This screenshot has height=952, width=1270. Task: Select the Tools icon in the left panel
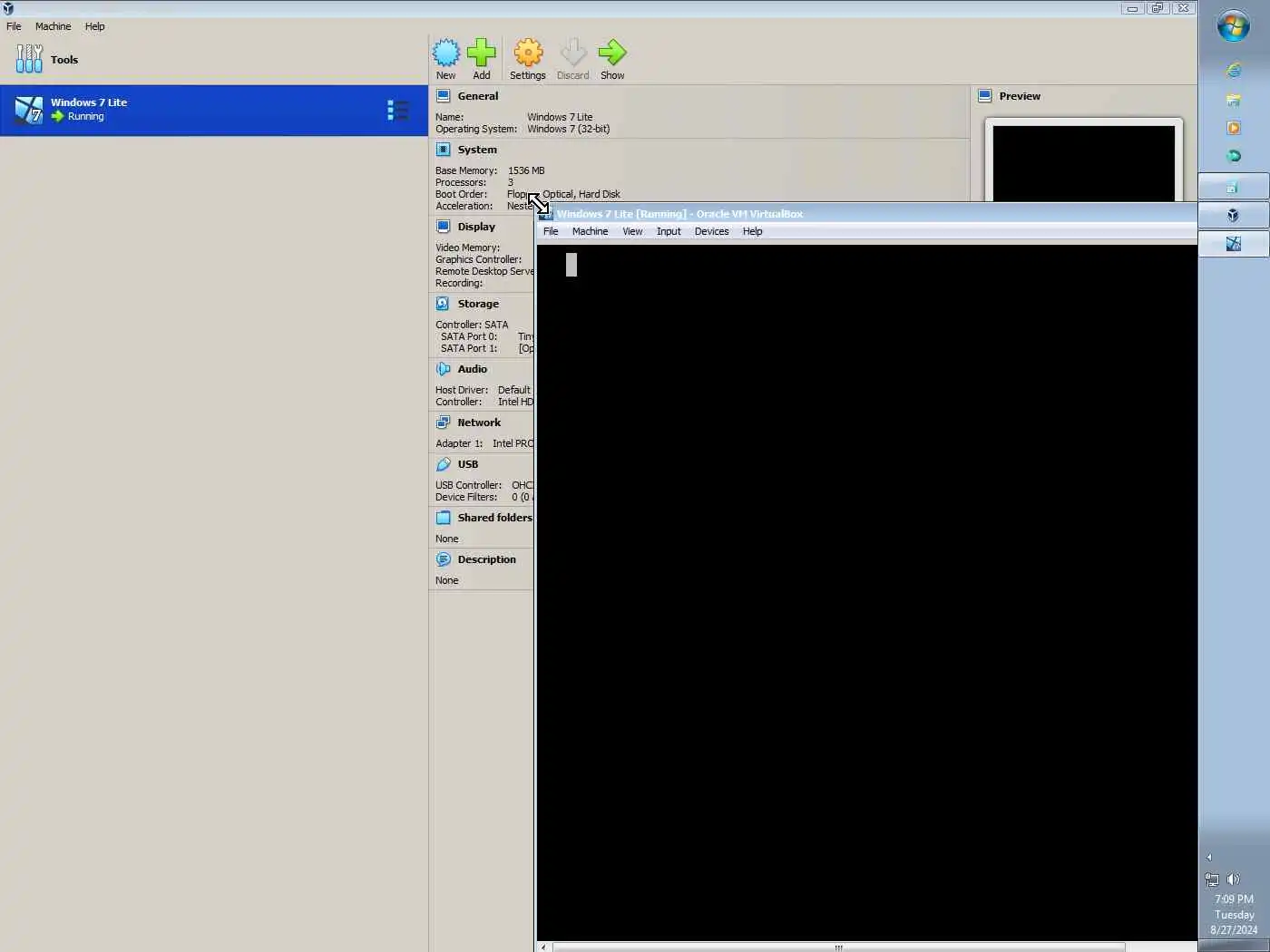pos(29,59)
